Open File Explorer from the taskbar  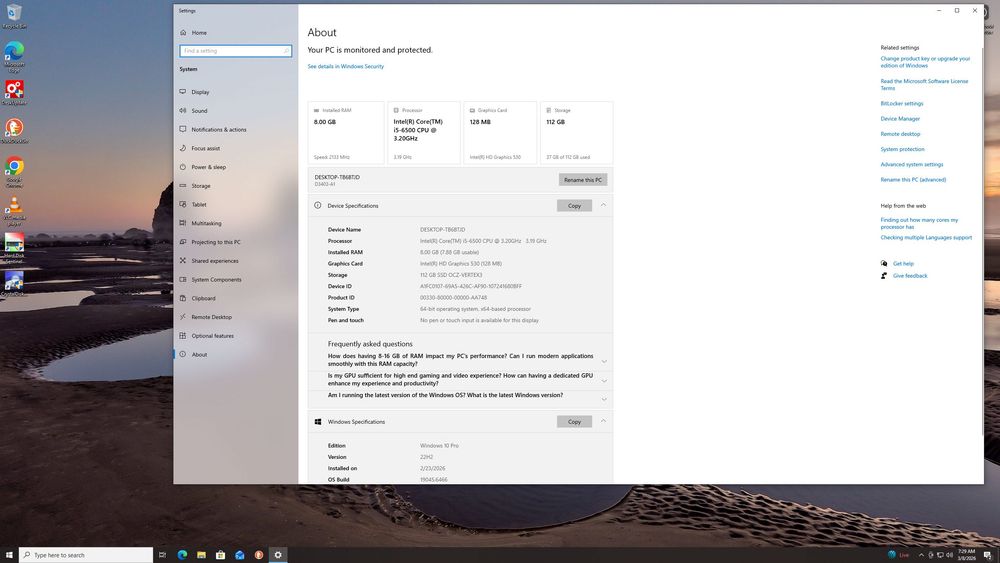[x=201, y=555]
